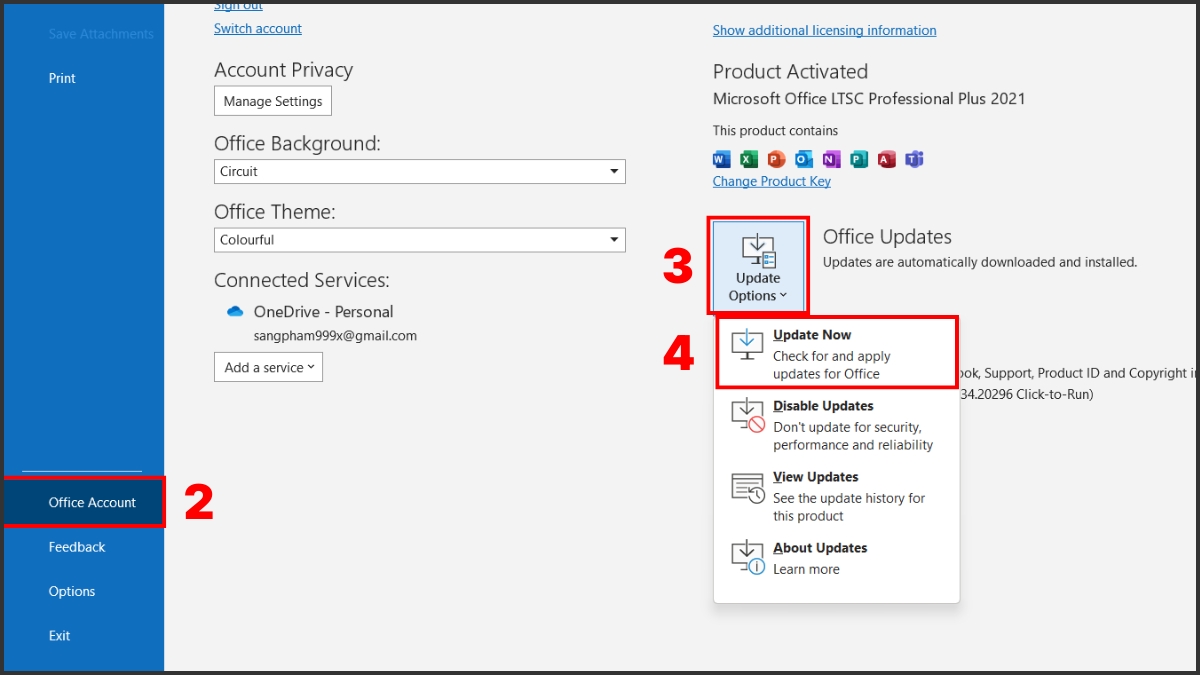Open About Updates menu item
The width and height of the screenshot is (1200, 675).
click(836, 557)
